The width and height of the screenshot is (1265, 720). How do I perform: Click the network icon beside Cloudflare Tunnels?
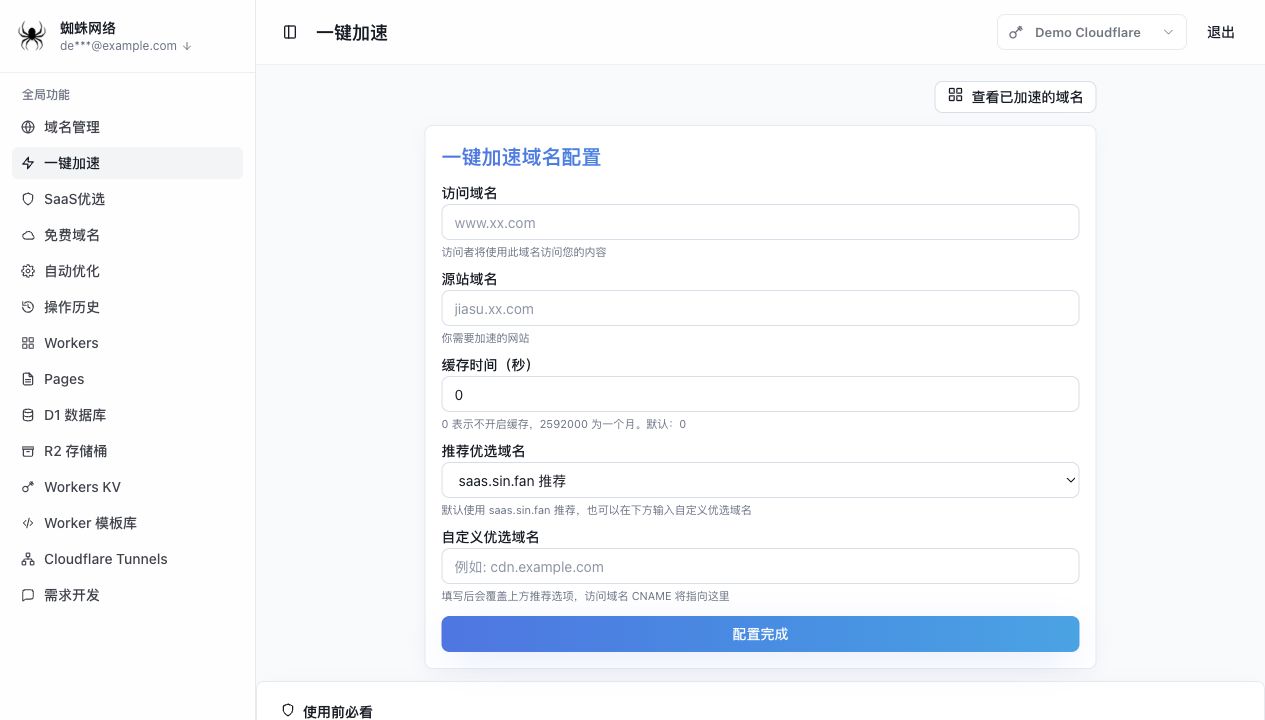28,559
